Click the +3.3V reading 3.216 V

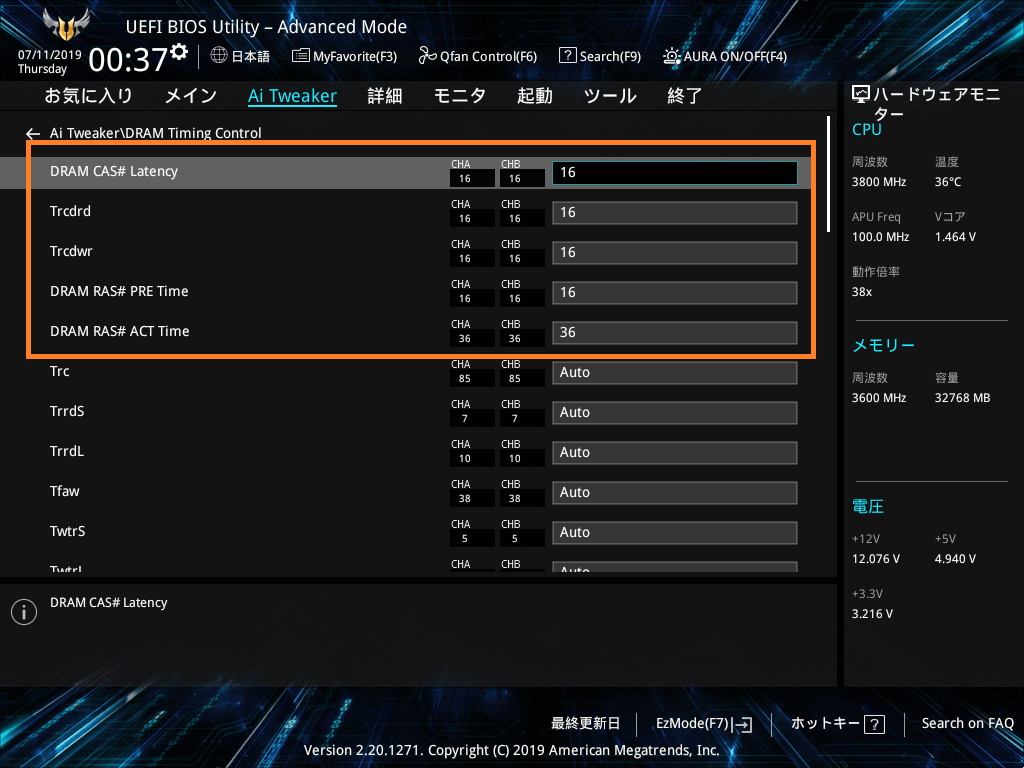(872, 614)
